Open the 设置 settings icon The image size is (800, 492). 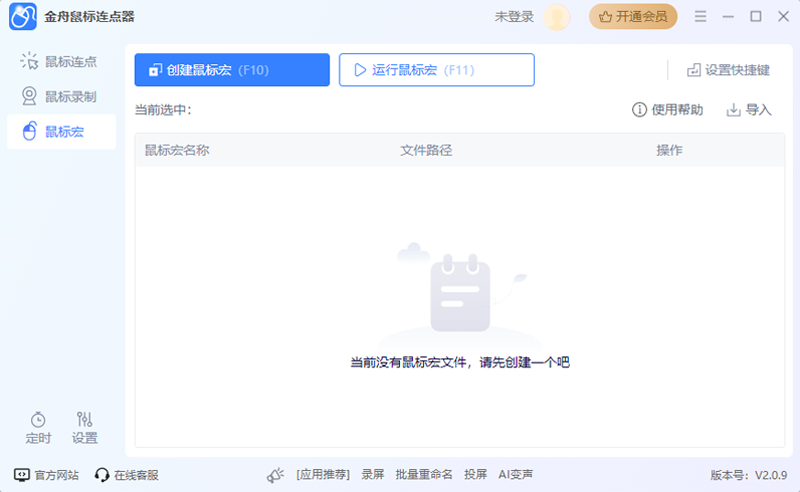click(85, 427)
